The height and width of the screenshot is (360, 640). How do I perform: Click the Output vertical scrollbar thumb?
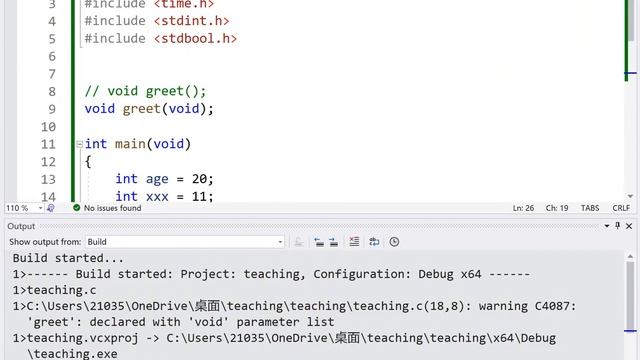631,296
